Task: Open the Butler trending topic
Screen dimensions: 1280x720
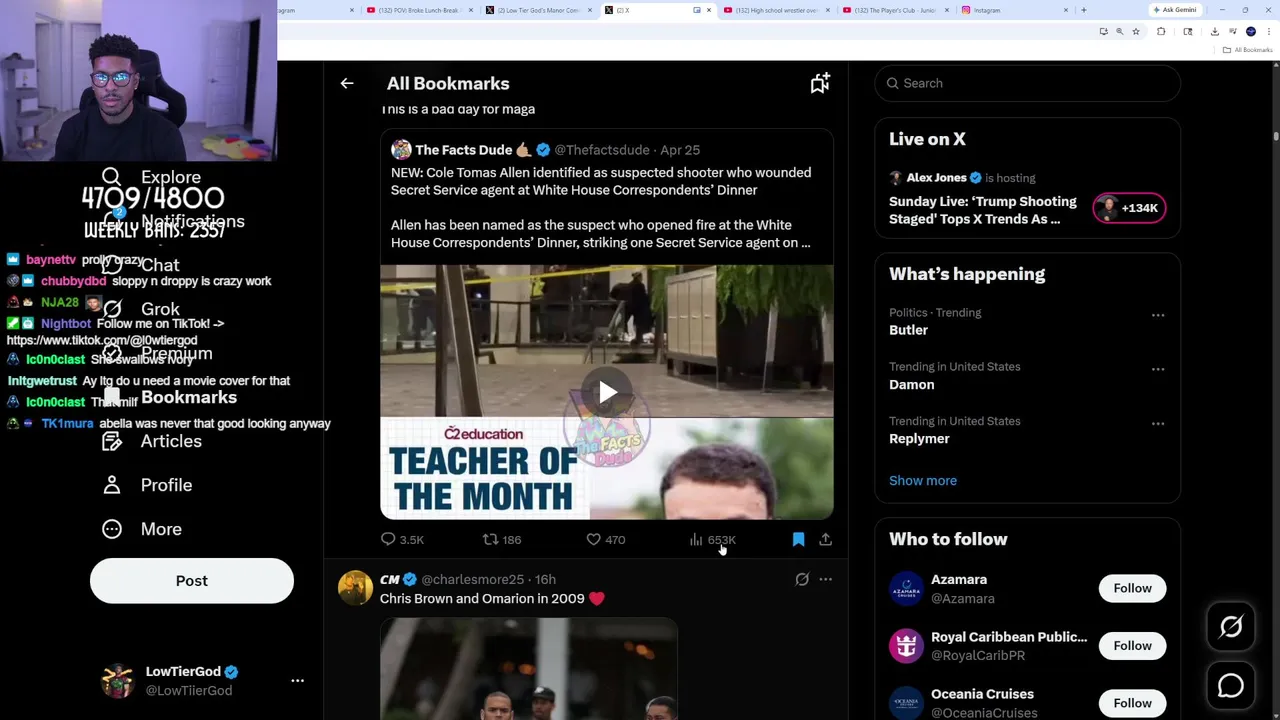Action: (908, 330)
